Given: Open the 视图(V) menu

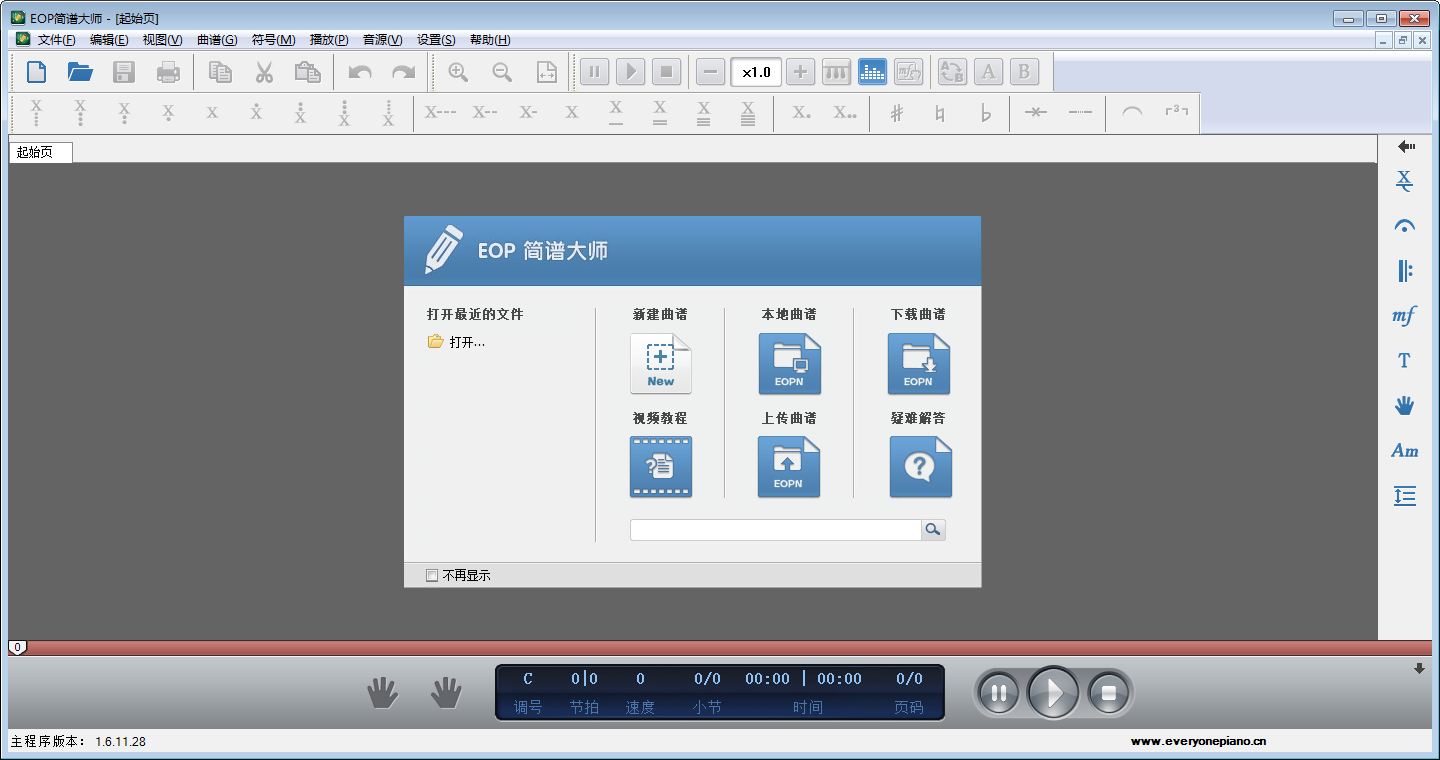Looking at the screenshot, I should 162,40.
